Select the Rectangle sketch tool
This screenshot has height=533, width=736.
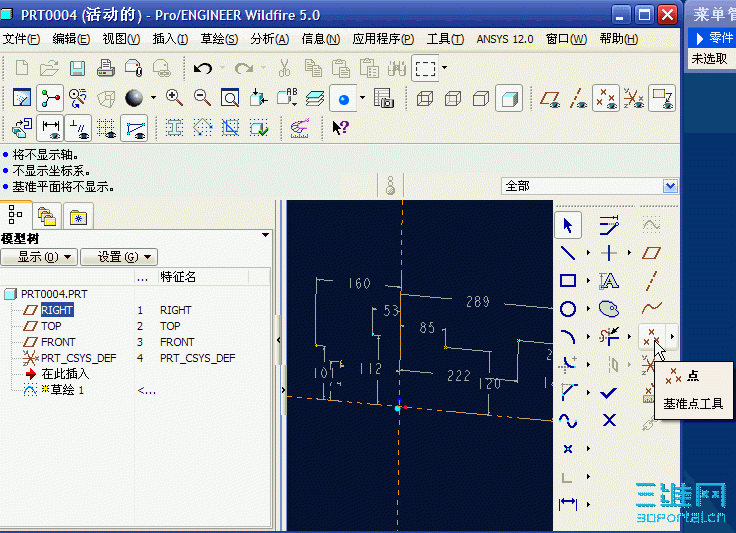568,281
